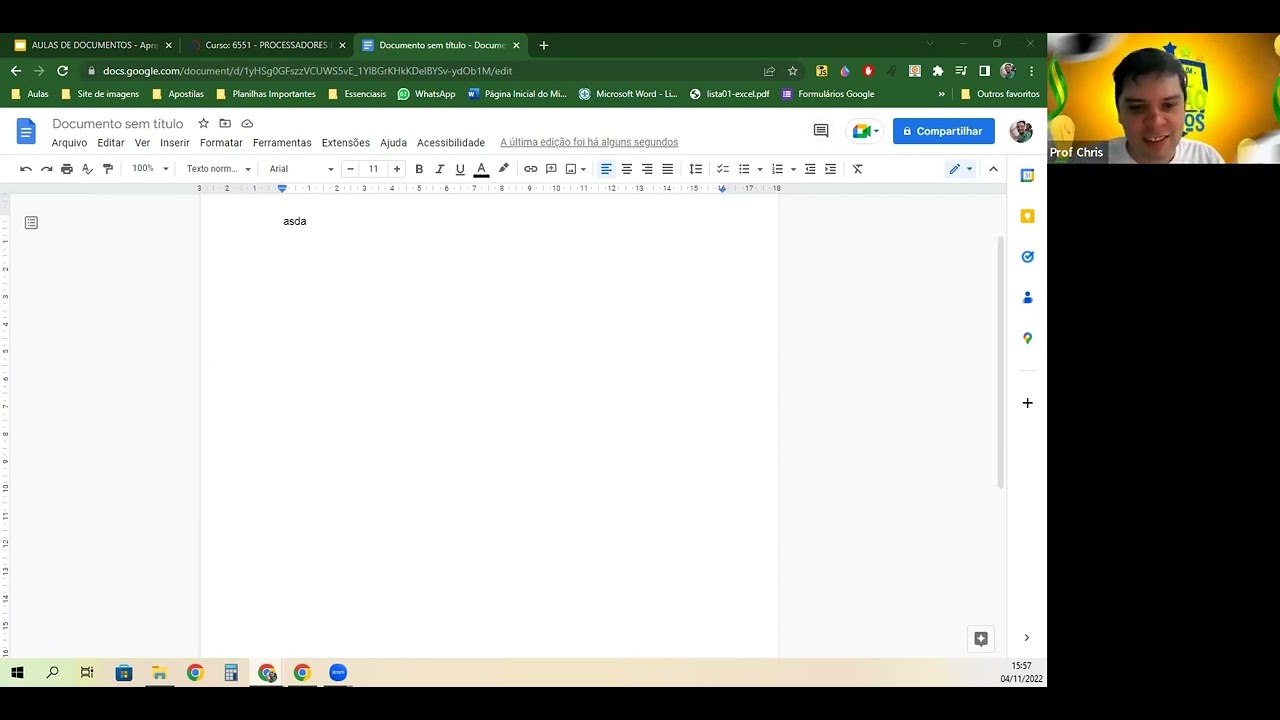Apply a bulleted list
1280x720 pixels.
point(744,169)
